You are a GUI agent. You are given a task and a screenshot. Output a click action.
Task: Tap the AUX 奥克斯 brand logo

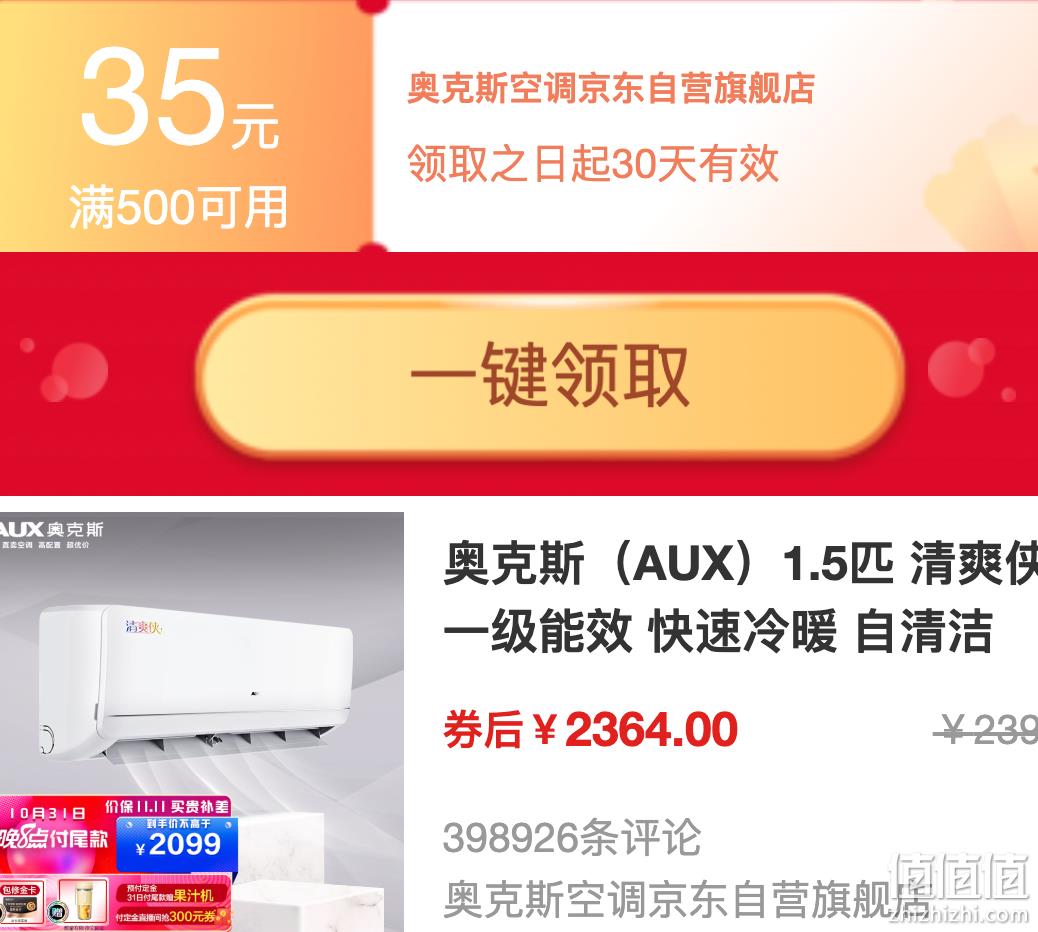pos(52,530)
